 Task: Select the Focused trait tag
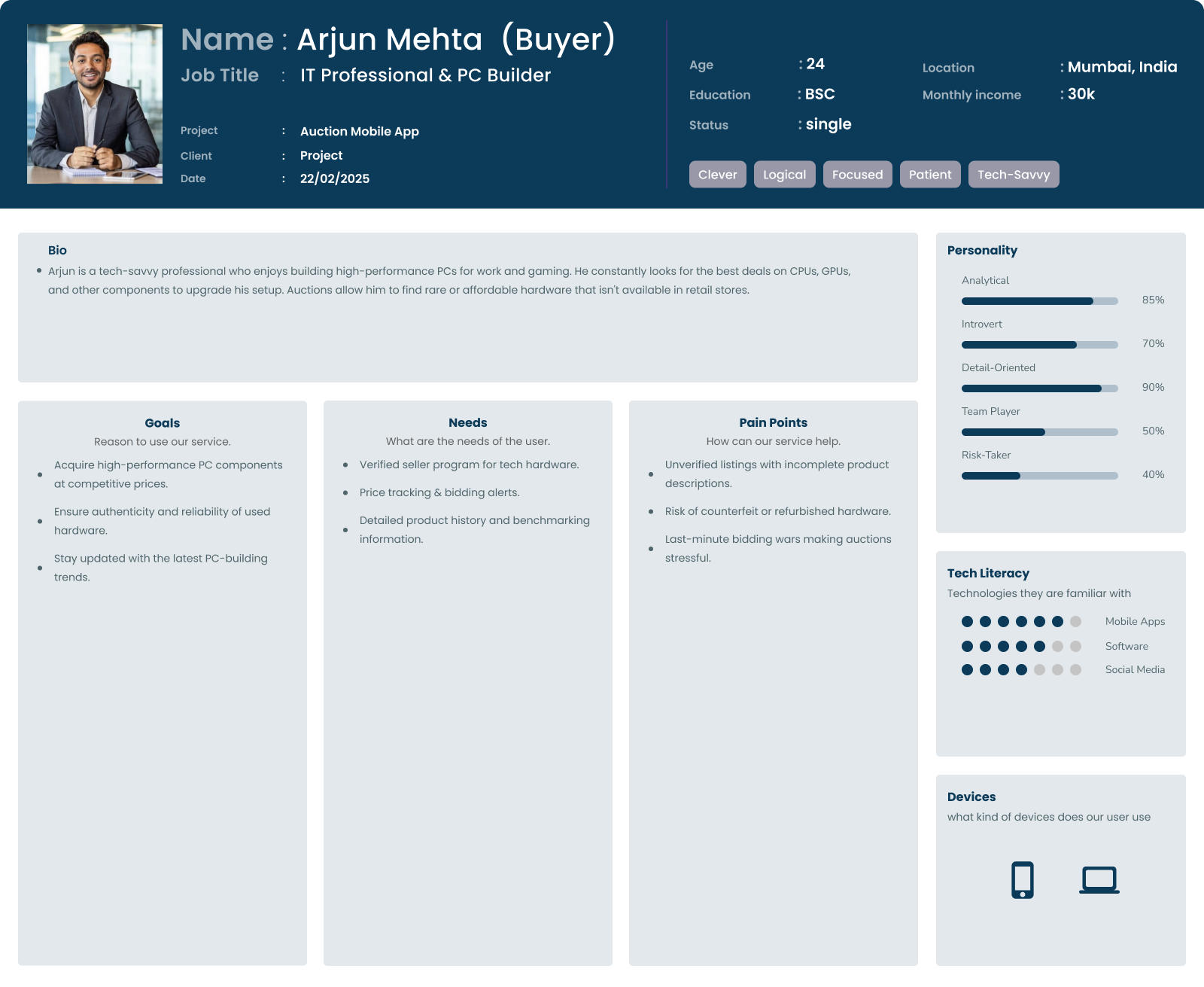point(858,175)
